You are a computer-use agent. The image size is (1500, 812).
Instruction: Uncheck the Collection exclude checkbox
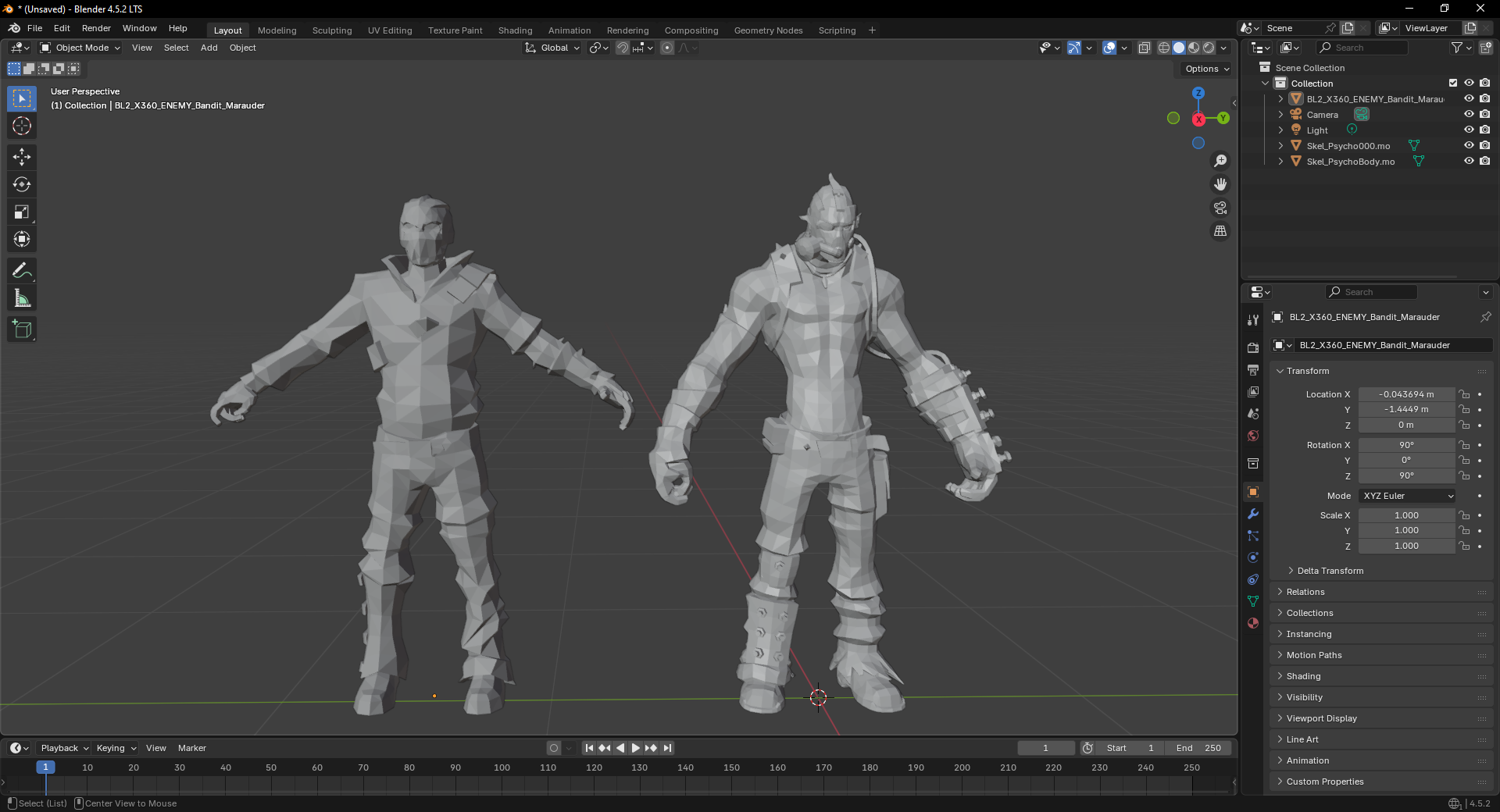click(x=1453, y=84)
